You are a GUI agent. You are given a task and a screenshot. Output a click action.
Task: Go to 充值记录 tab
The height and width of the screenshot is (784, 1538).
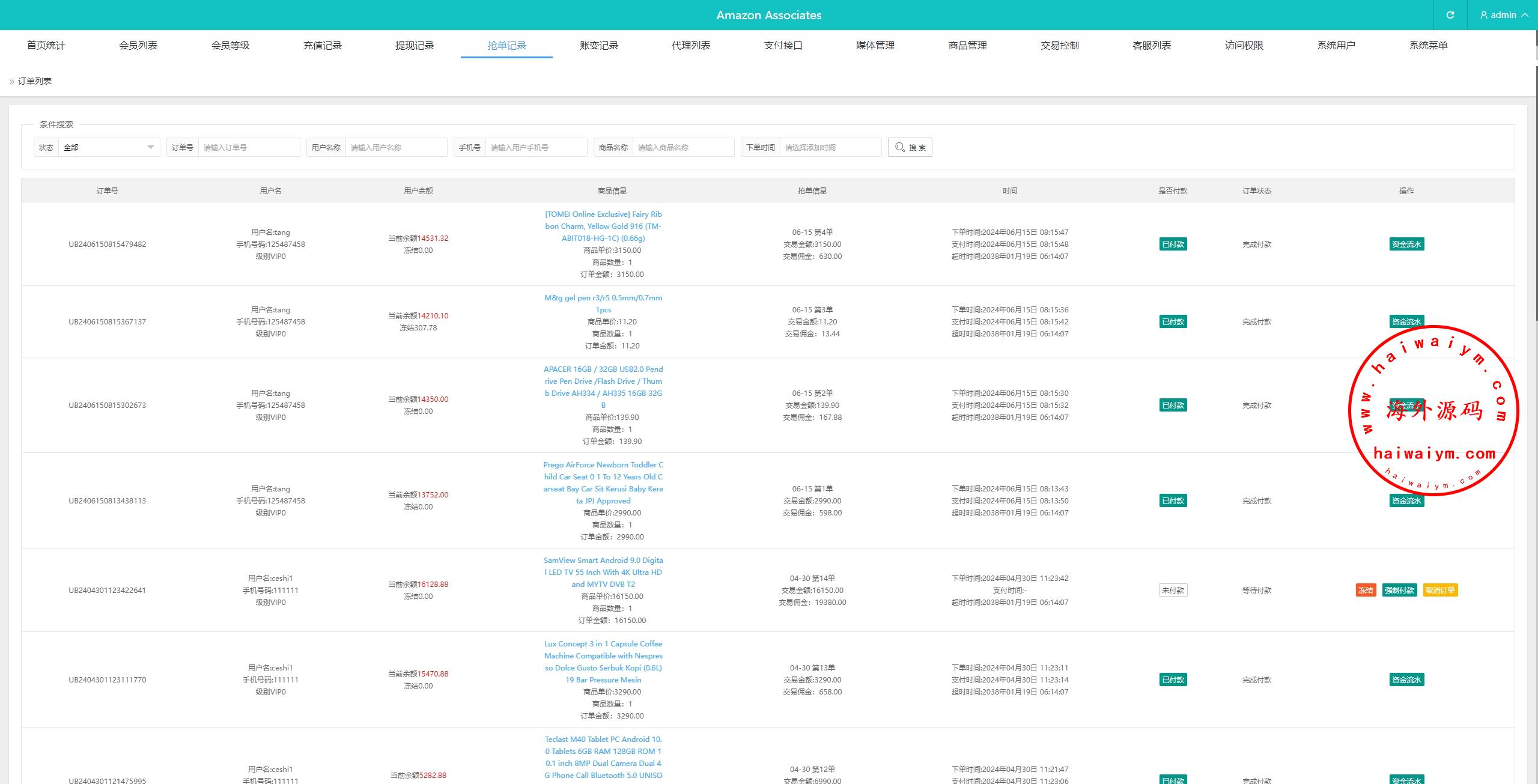(322, 46)
